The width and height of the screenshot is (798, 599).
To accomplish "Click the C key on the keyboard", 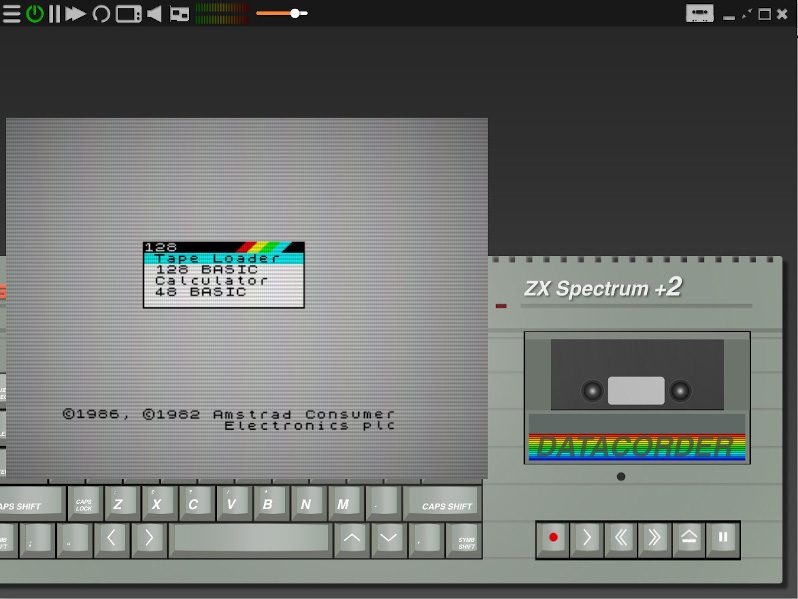I will [x=196, y=503].
